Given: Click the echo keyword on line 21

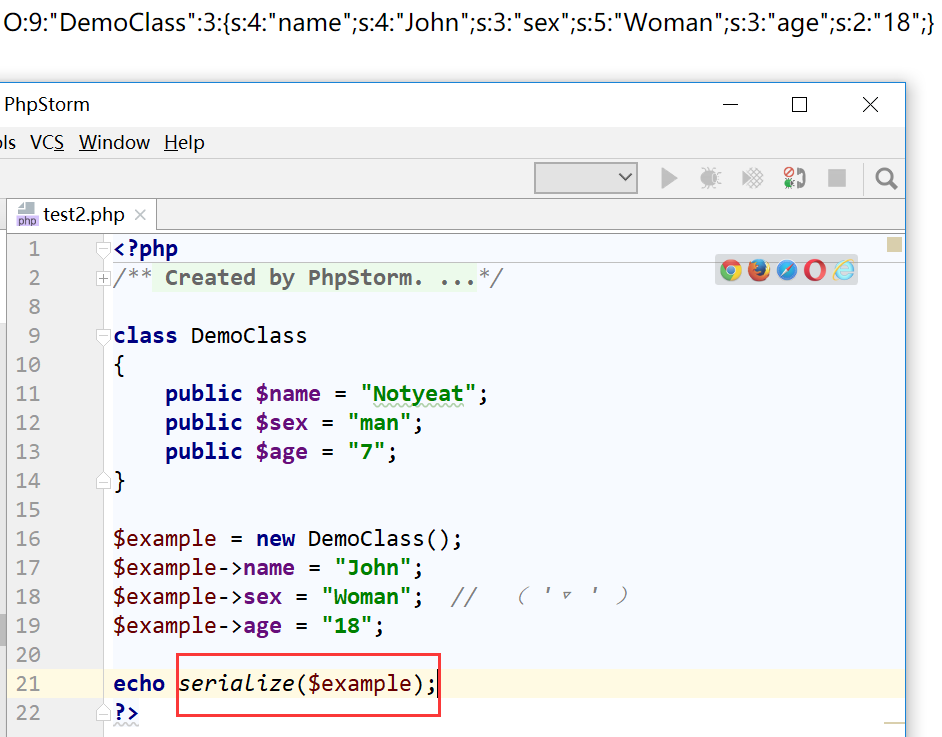Looking at the screenshot, I should pyautogui.click(x=139, y=684).
